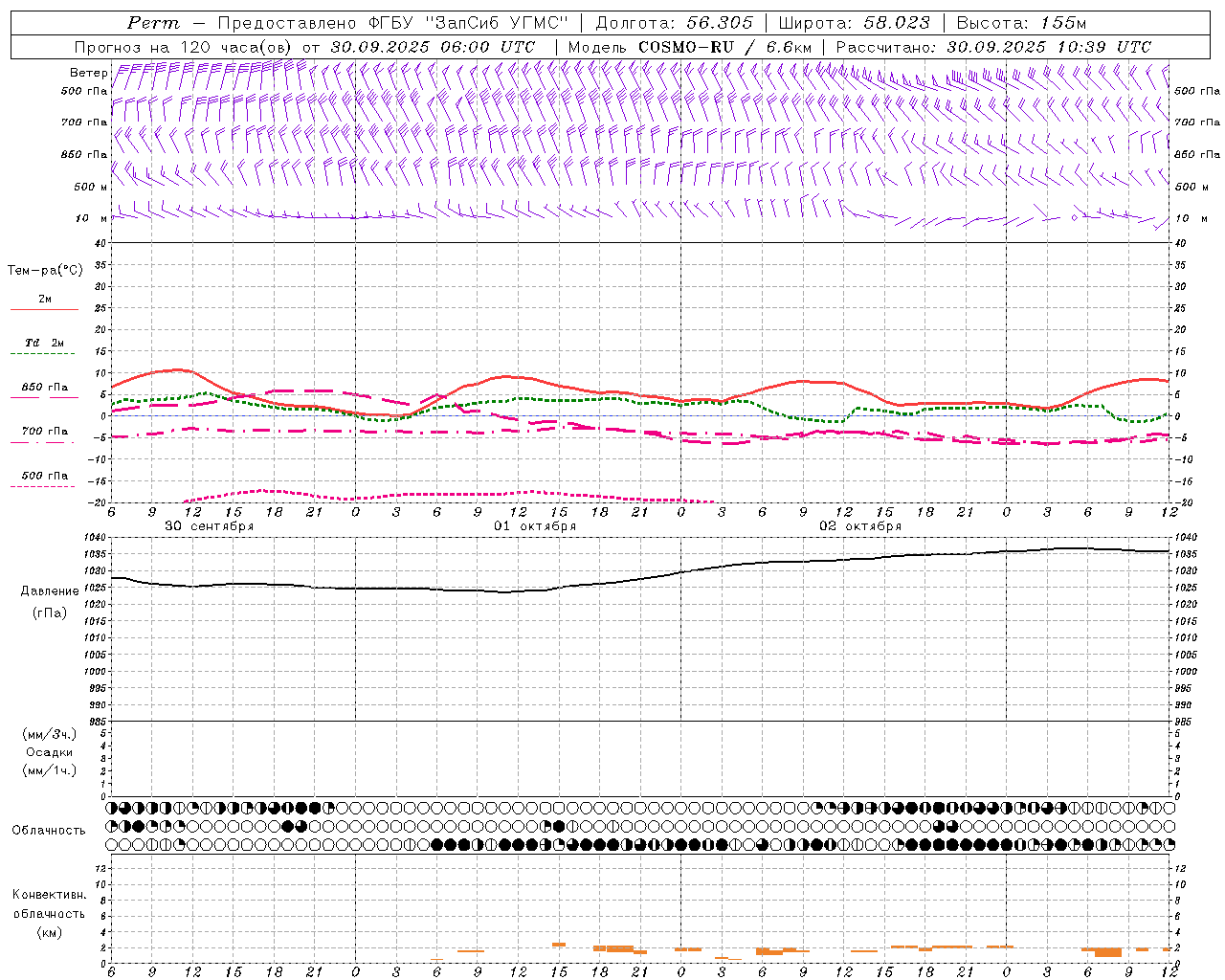The width and height of the screenshot is (1225, 980).
Task: Click the 700 гПа temperature legend entry
Action: (45, 432)
